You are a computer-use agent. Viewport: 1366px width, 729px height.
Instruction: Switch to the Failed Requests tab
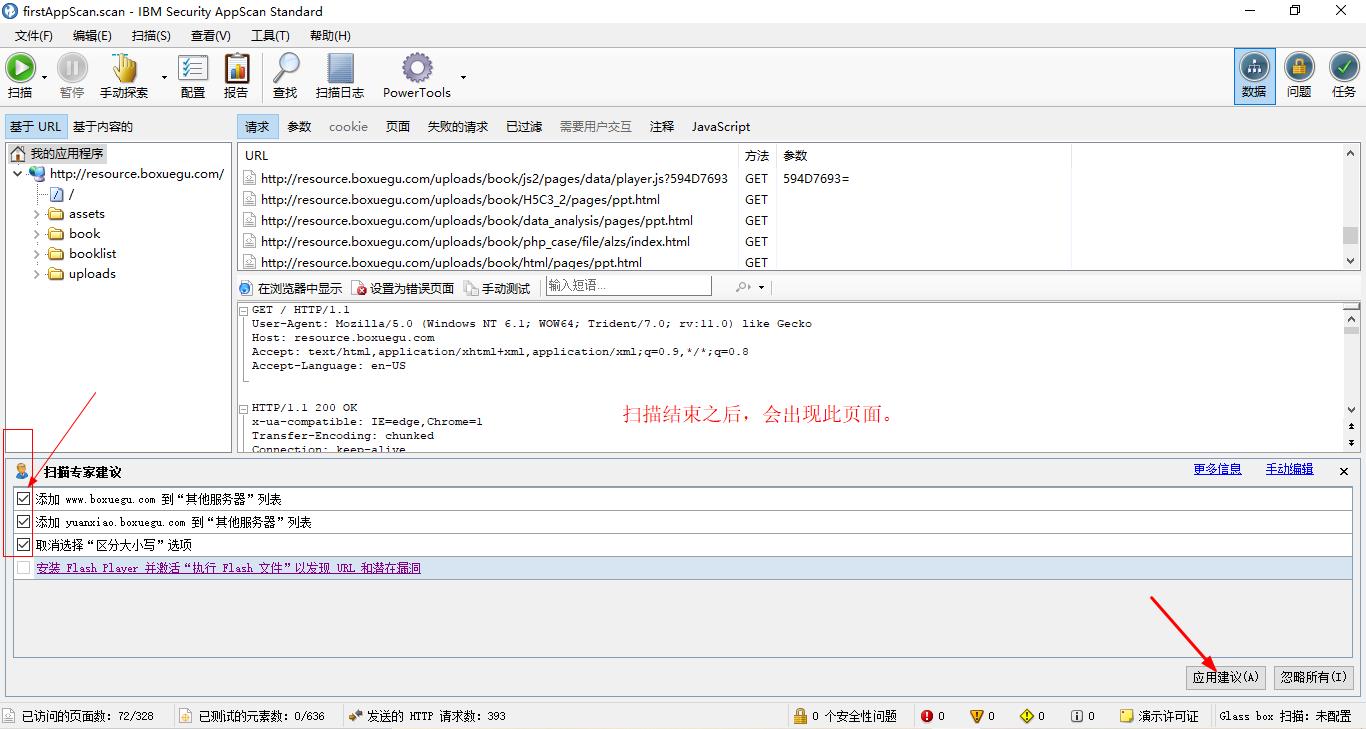click(458, 127)
